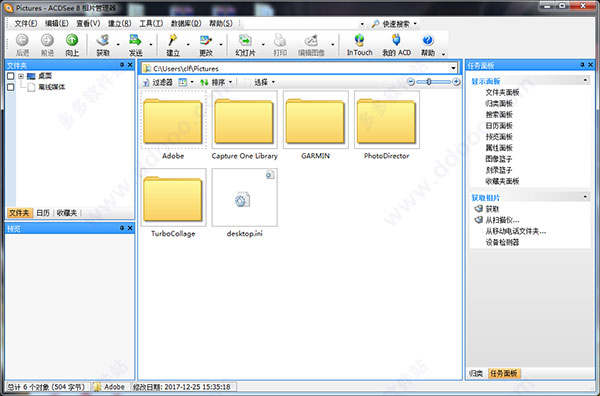The image size is (600, 396).
Task: Click the 更改 modify toolbar icon
Action: pos(206,40)
